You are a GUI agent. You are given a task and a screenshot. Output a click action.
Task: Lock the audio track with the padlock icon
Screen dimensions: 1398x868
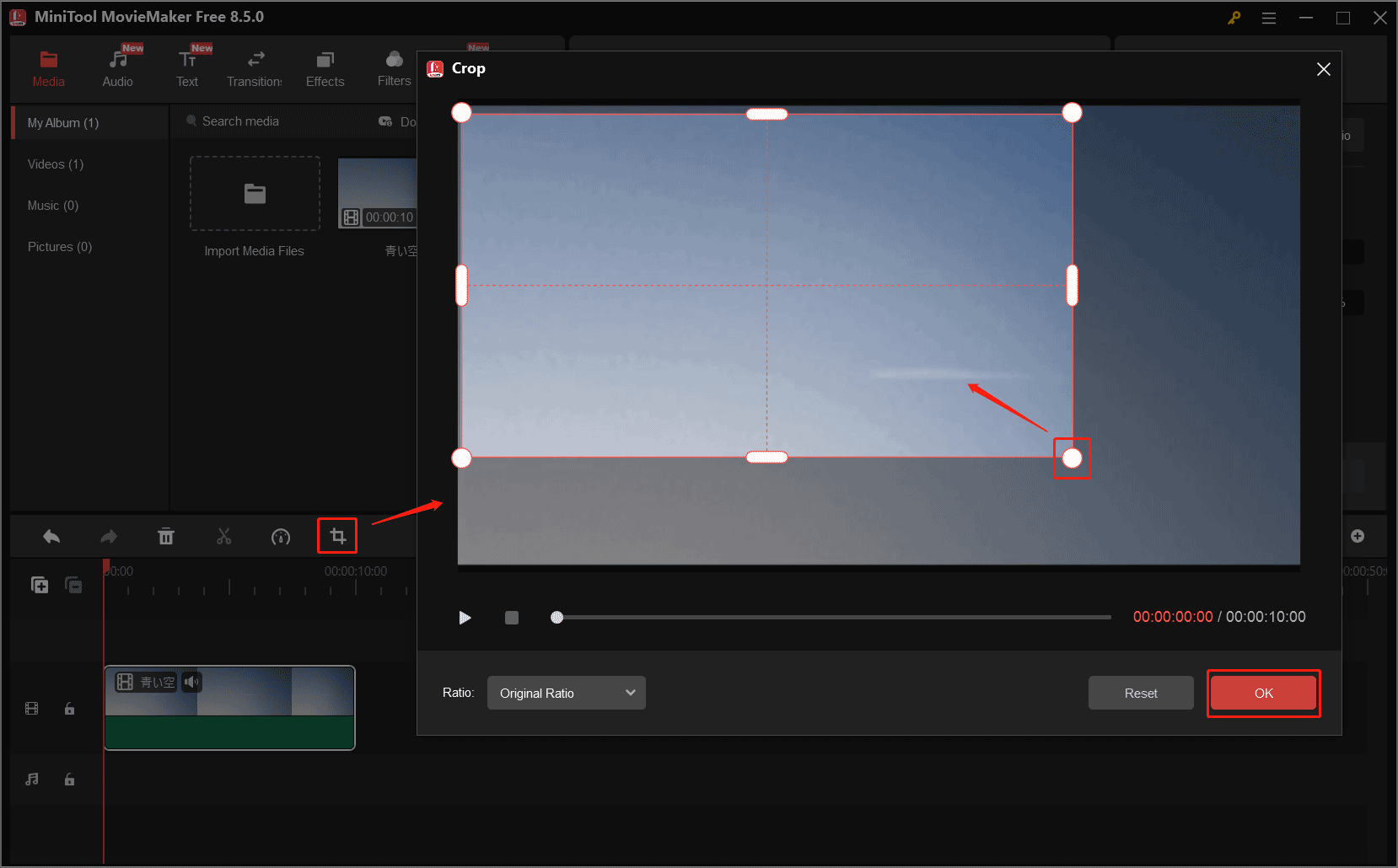(x=69, y=780)
